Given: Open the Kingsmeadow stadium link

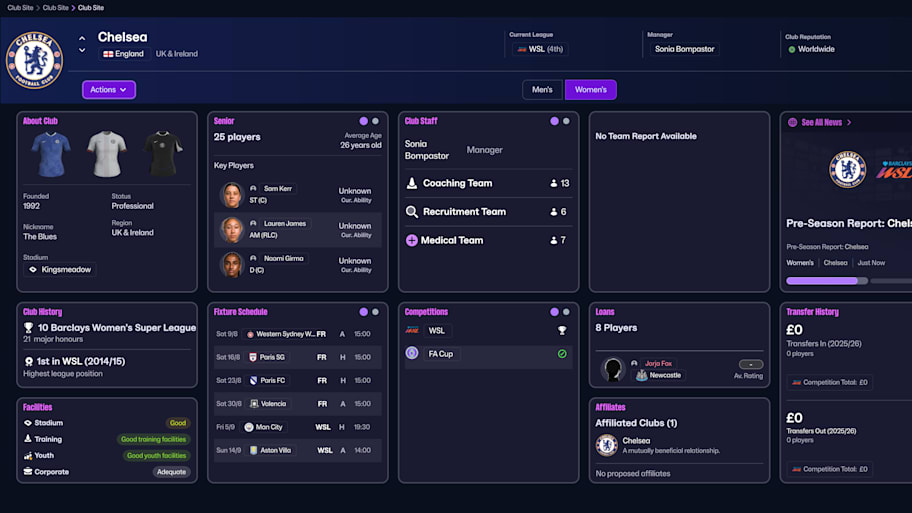Looking at the screenshot, I should coord(60,270).
